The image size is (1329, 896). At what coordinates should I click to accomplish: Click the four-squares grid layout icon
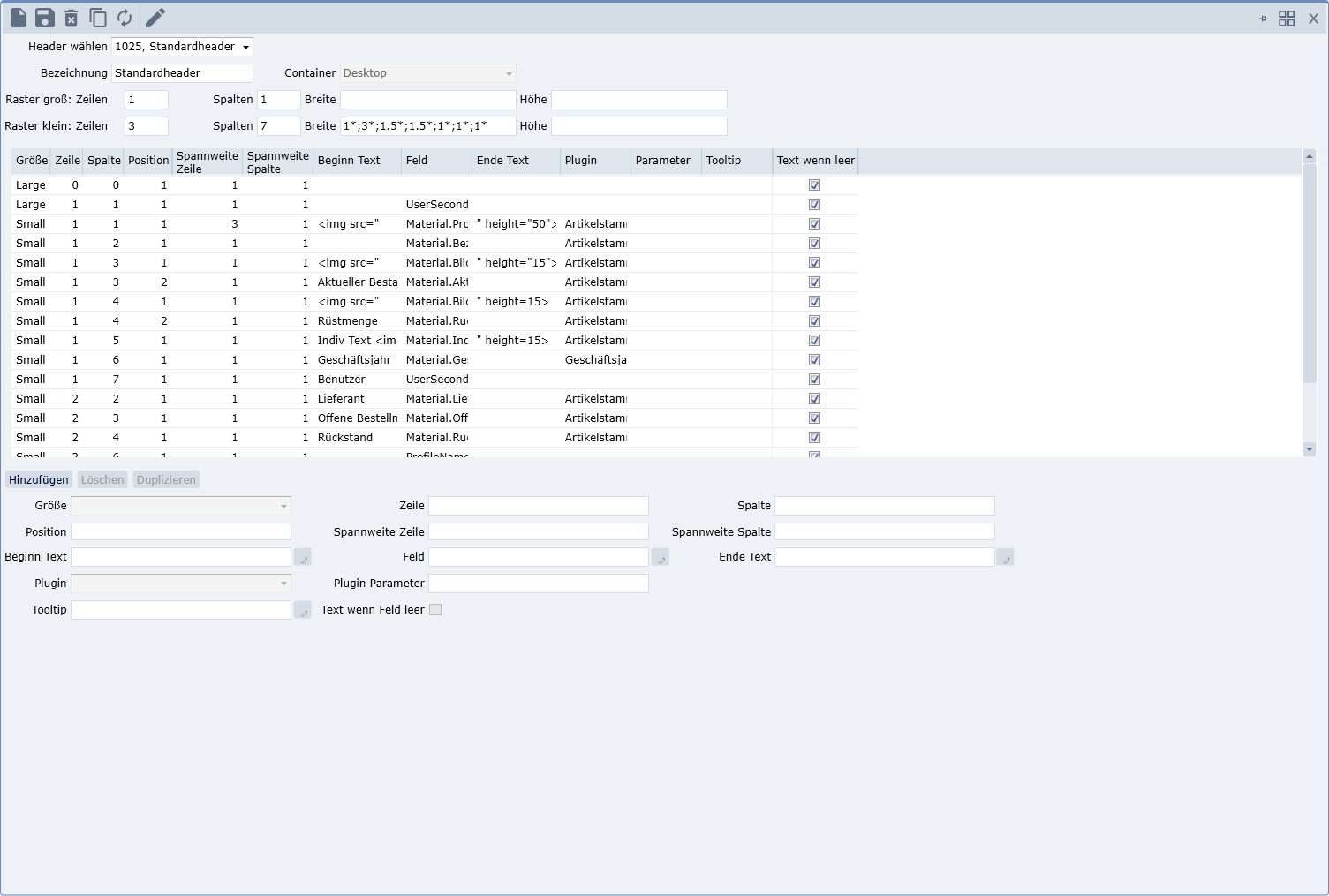(x=1287, y=19)
